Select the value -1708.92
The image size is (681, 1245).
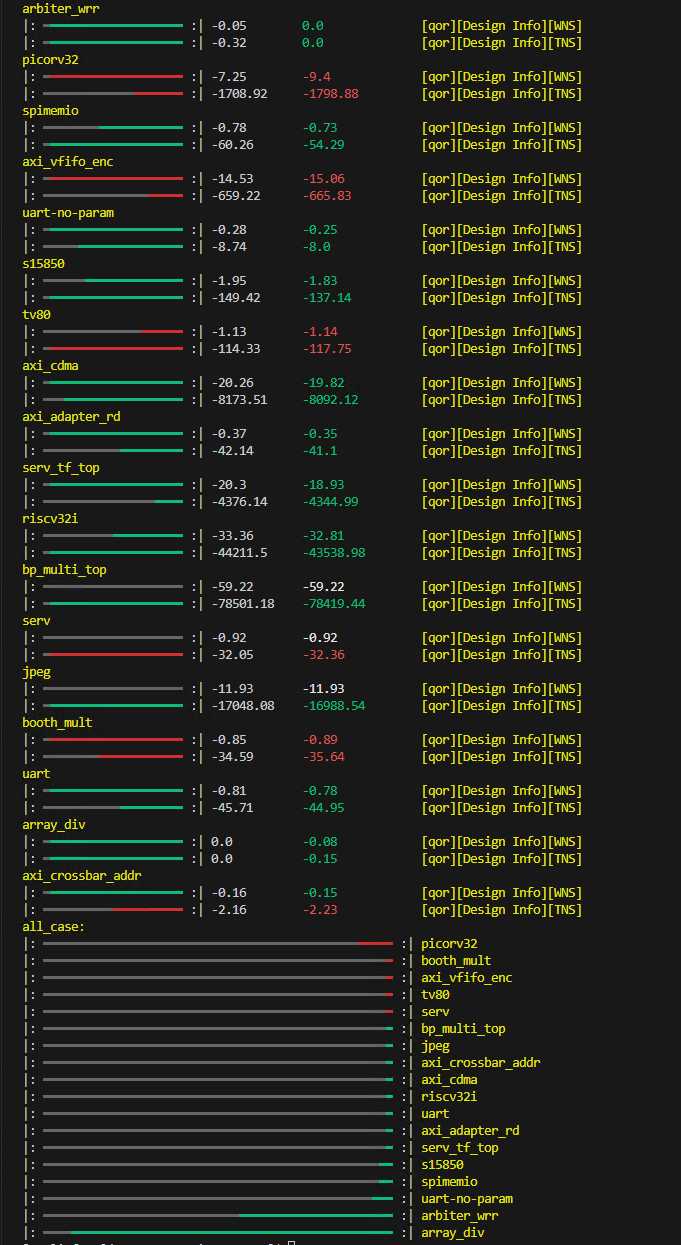point(239,94)
